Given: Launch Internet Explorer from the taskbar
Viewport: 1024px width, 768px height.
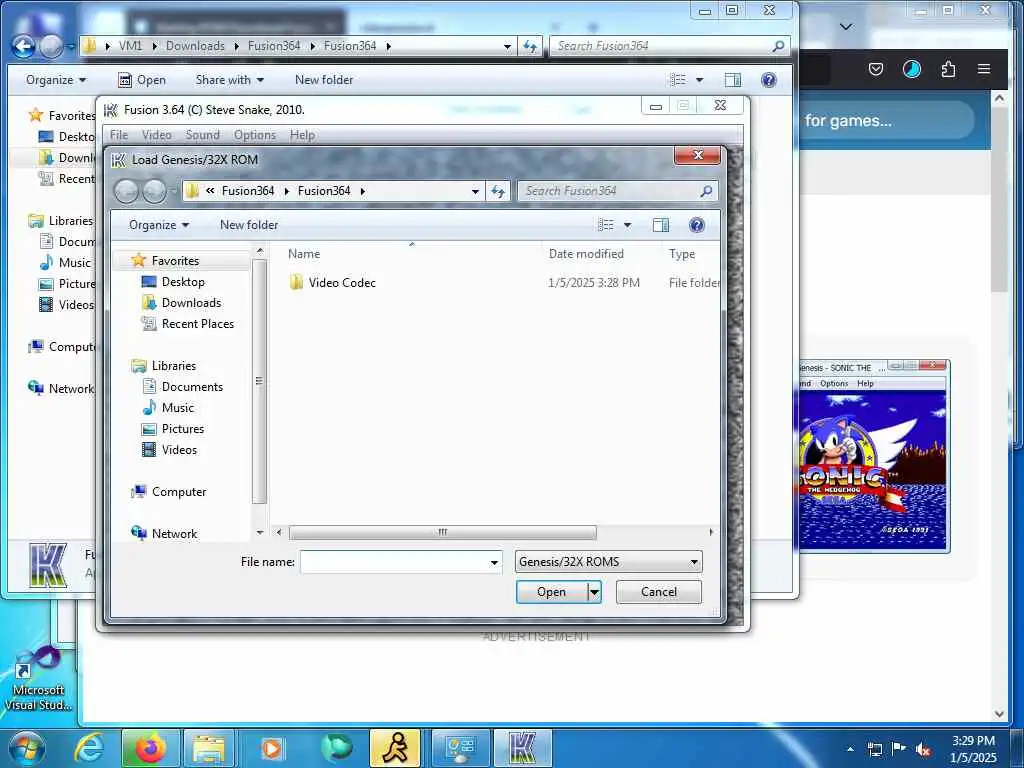Looking at the screenshot, I should pyautogui.click(x=89, y=748).
